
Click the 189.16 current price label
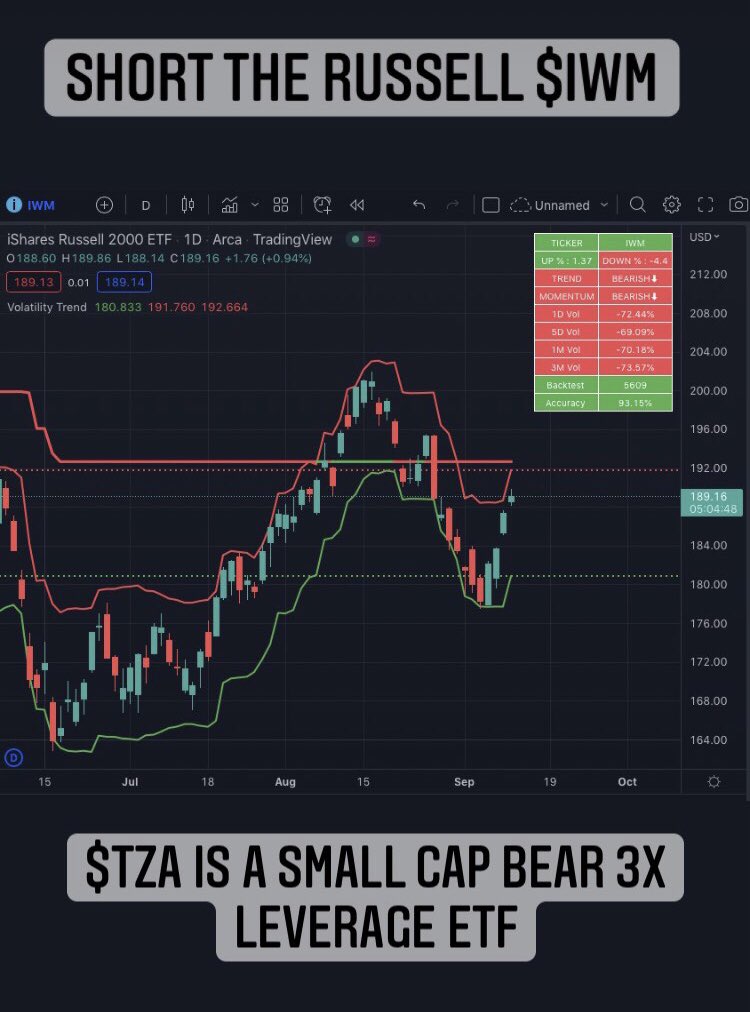click(x=711, y=502)
